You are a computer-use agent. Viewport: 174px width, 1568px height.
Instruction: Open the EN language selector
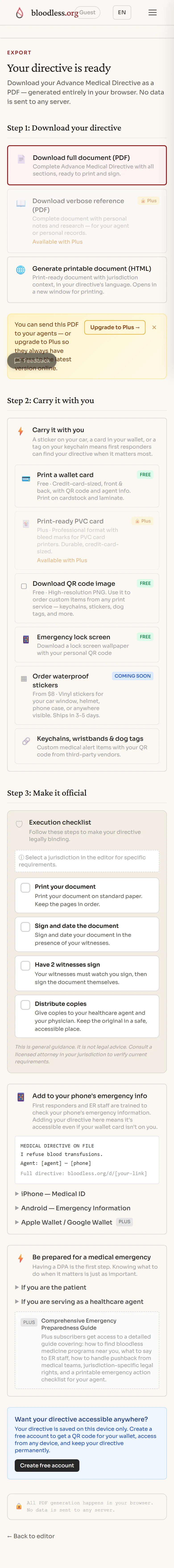[x=122, y=12]
